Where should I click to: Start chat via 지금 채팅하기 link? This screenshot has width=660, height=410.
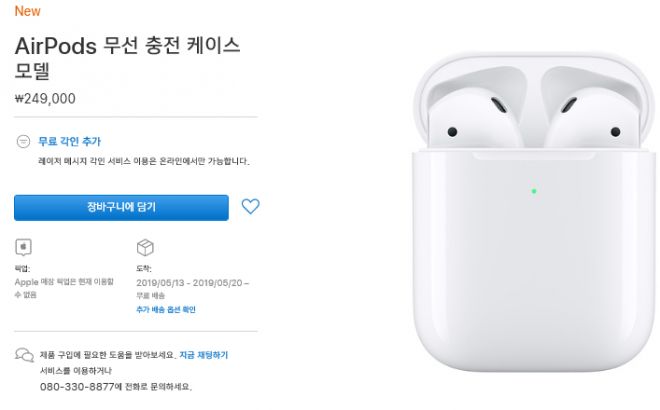pos(204,355)
